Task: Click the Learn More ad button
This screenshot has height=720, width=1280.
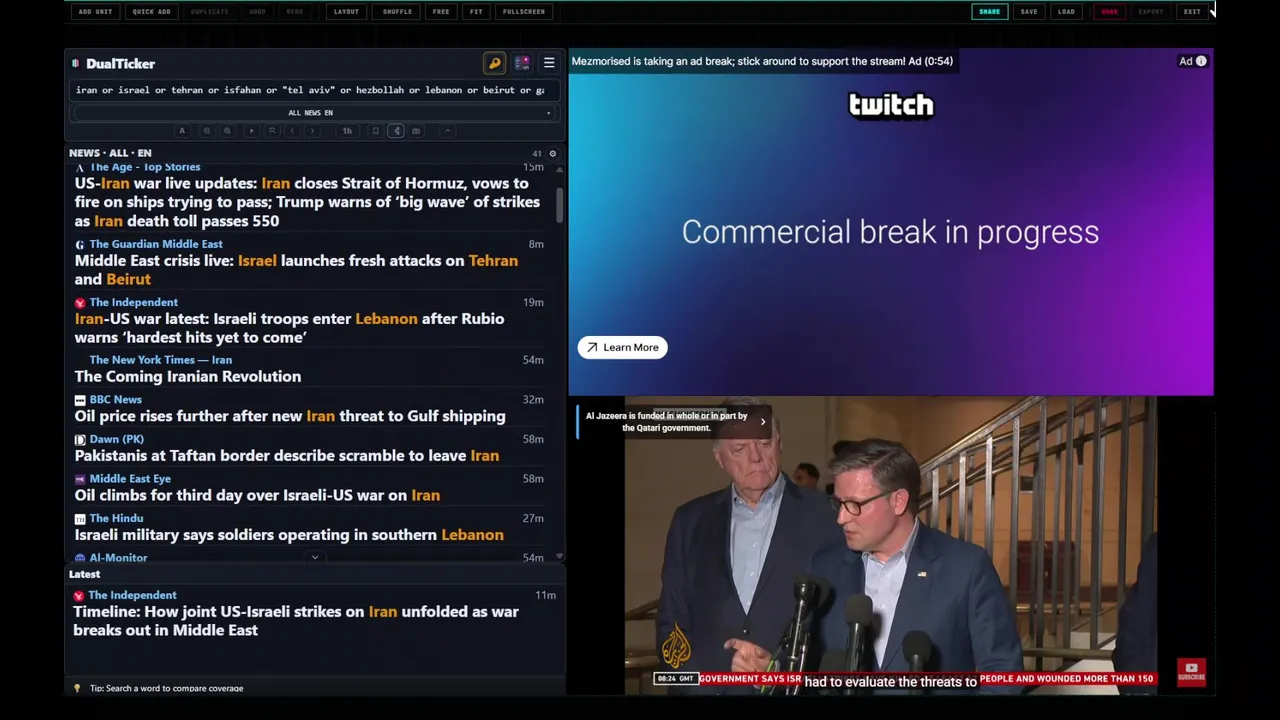Action: (x=622, y=347)
